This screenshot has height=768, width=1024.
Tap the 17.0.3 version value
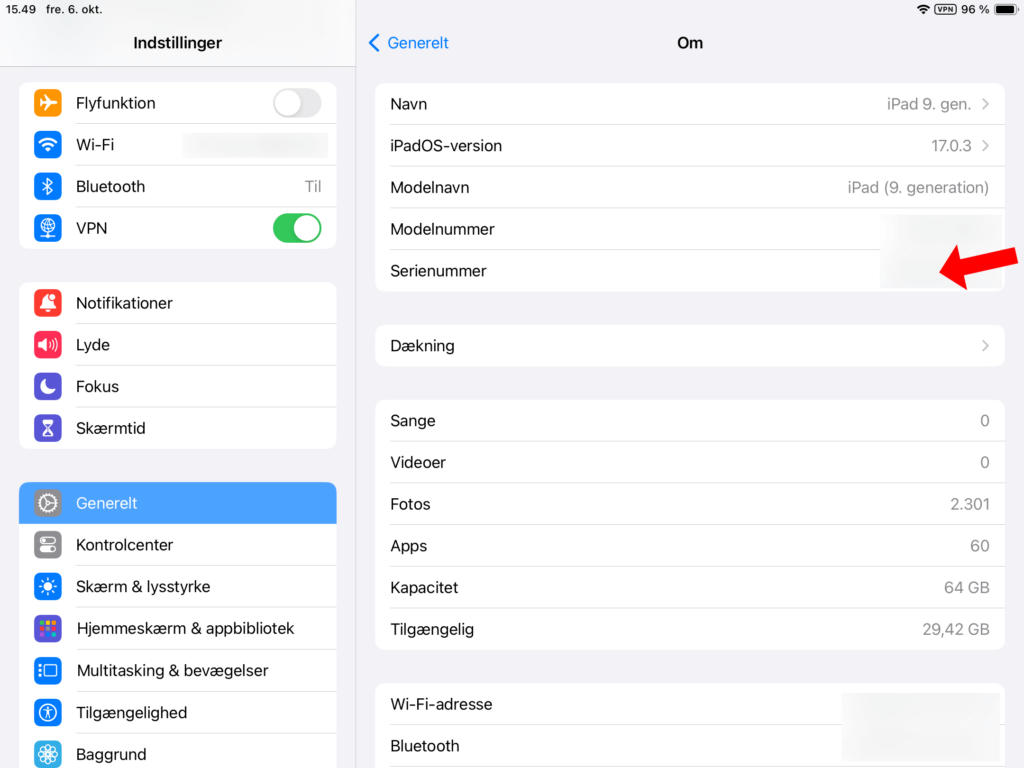coord(951,146)
